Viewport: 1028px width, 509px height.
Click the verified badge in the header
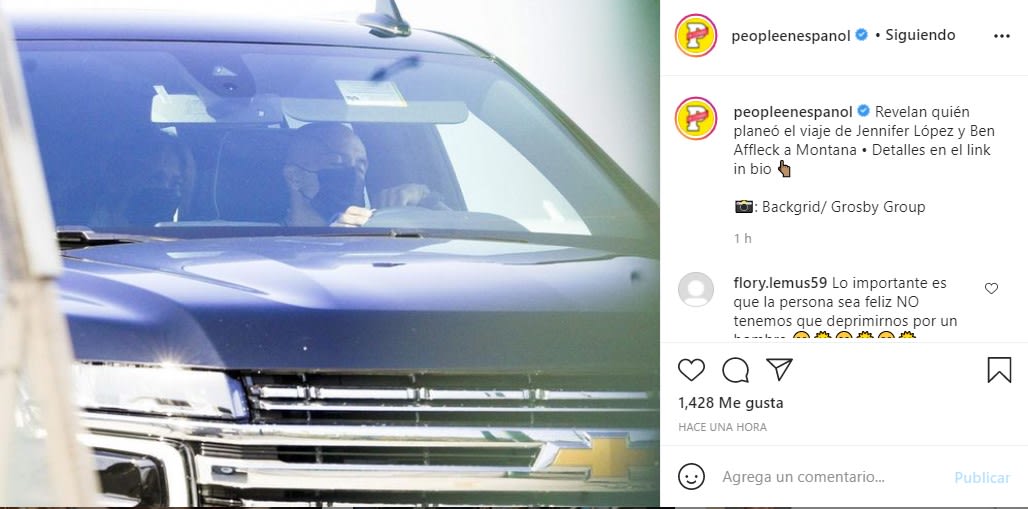pos(861,35)
